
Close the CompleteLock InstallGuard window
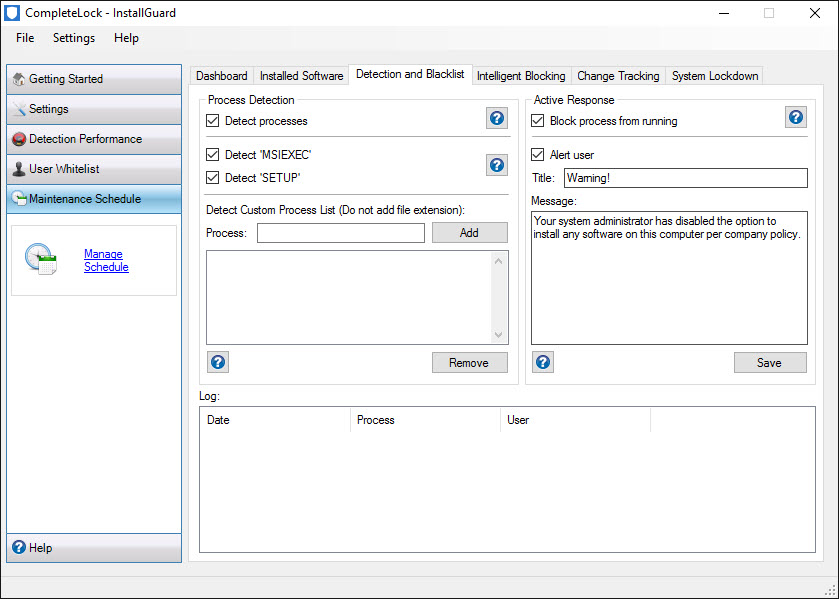click(815, 13)
